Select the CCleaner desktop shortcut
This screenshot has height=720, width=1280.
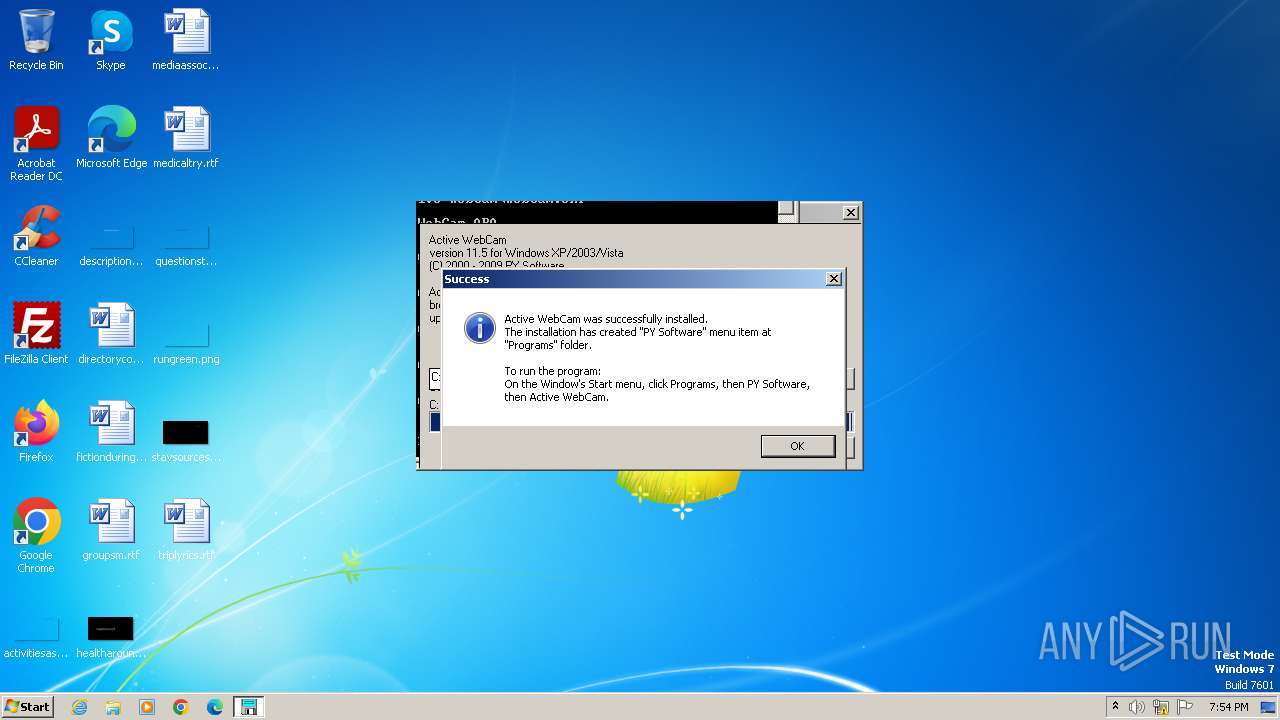[x=36, y=236]
